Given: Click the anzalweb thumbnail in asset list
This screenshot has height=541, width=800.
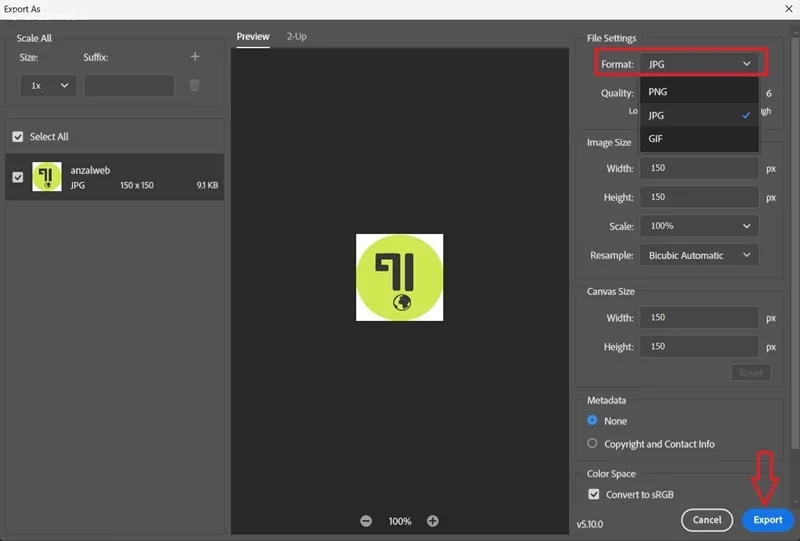Looking at the screenshot, I should click(47, 177).
